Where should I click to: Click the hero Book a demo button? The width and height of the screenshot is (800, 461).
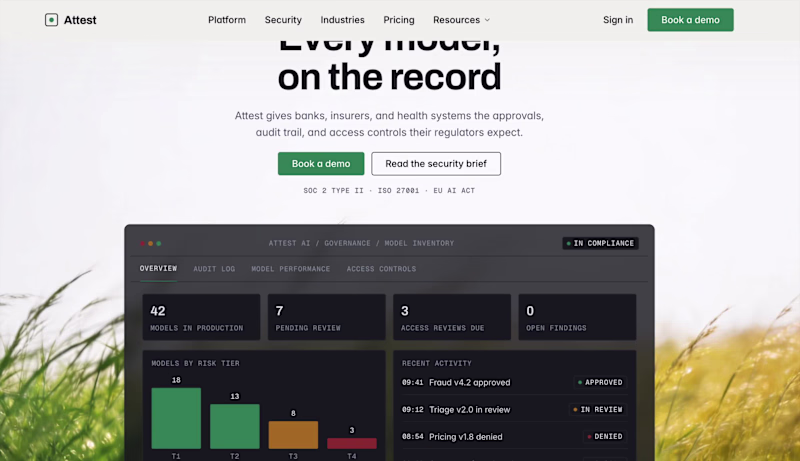click(x=321, y=164)
